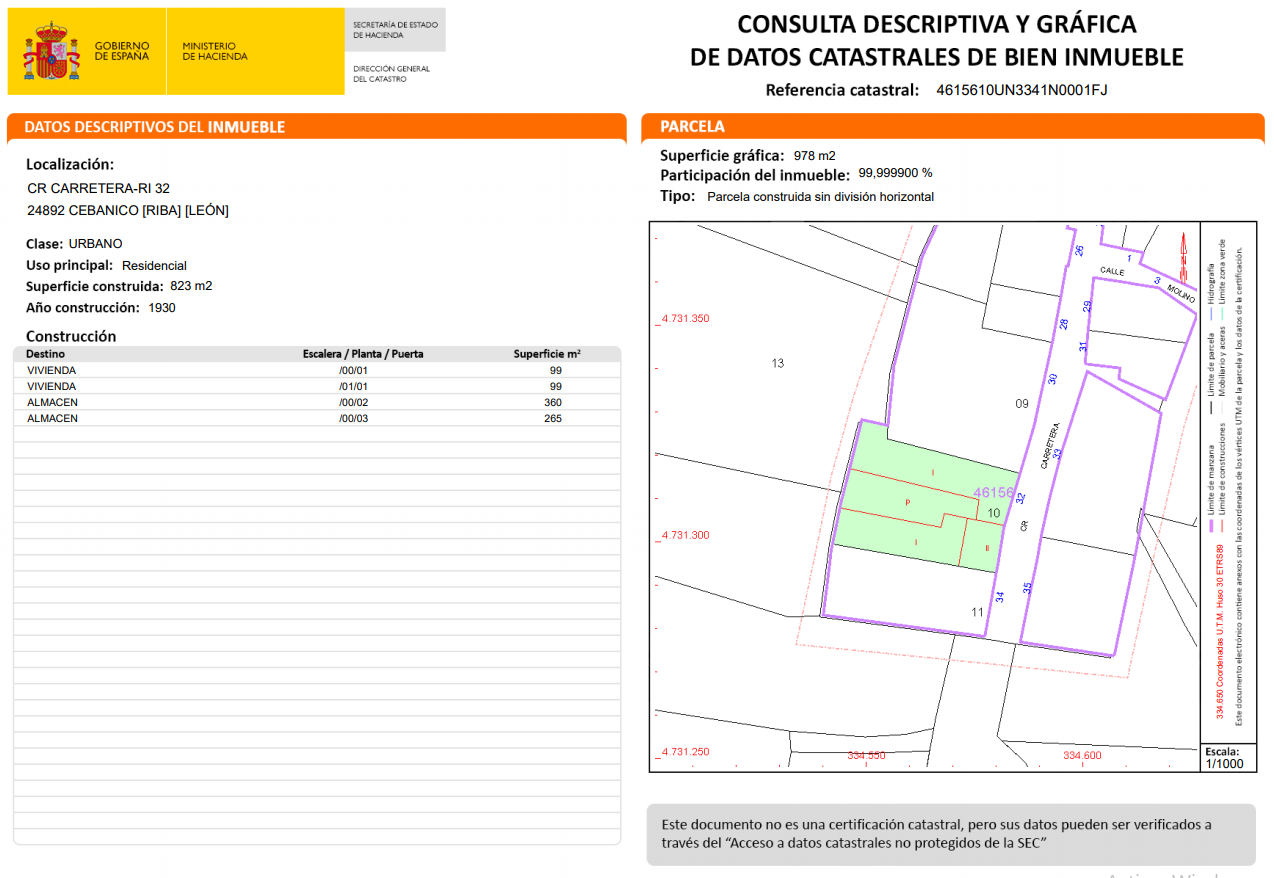Click parcel label 11 on the map
1274x878 pixels.
978,612
